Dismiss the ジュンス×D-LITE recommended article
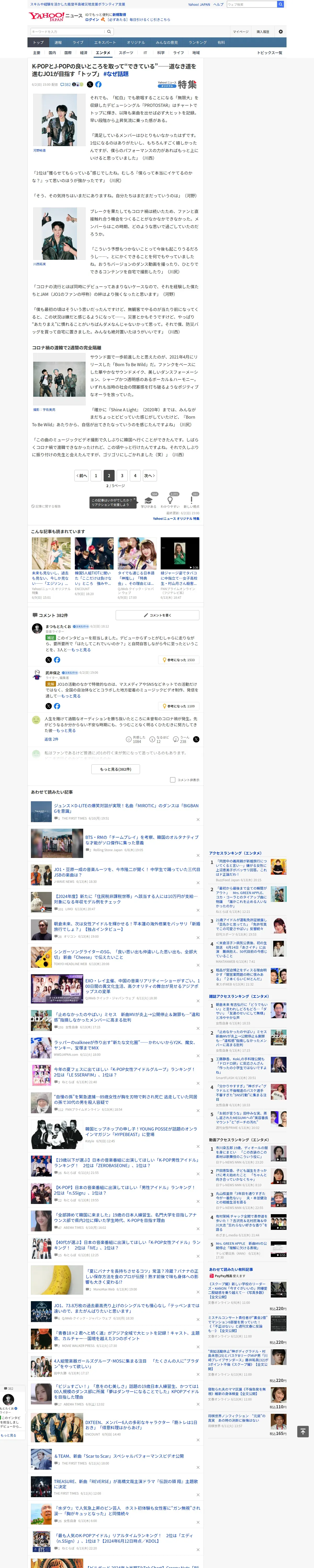The width and height of the screenshot is (314, 1568). pyautogui.click(x=198, y=819)
